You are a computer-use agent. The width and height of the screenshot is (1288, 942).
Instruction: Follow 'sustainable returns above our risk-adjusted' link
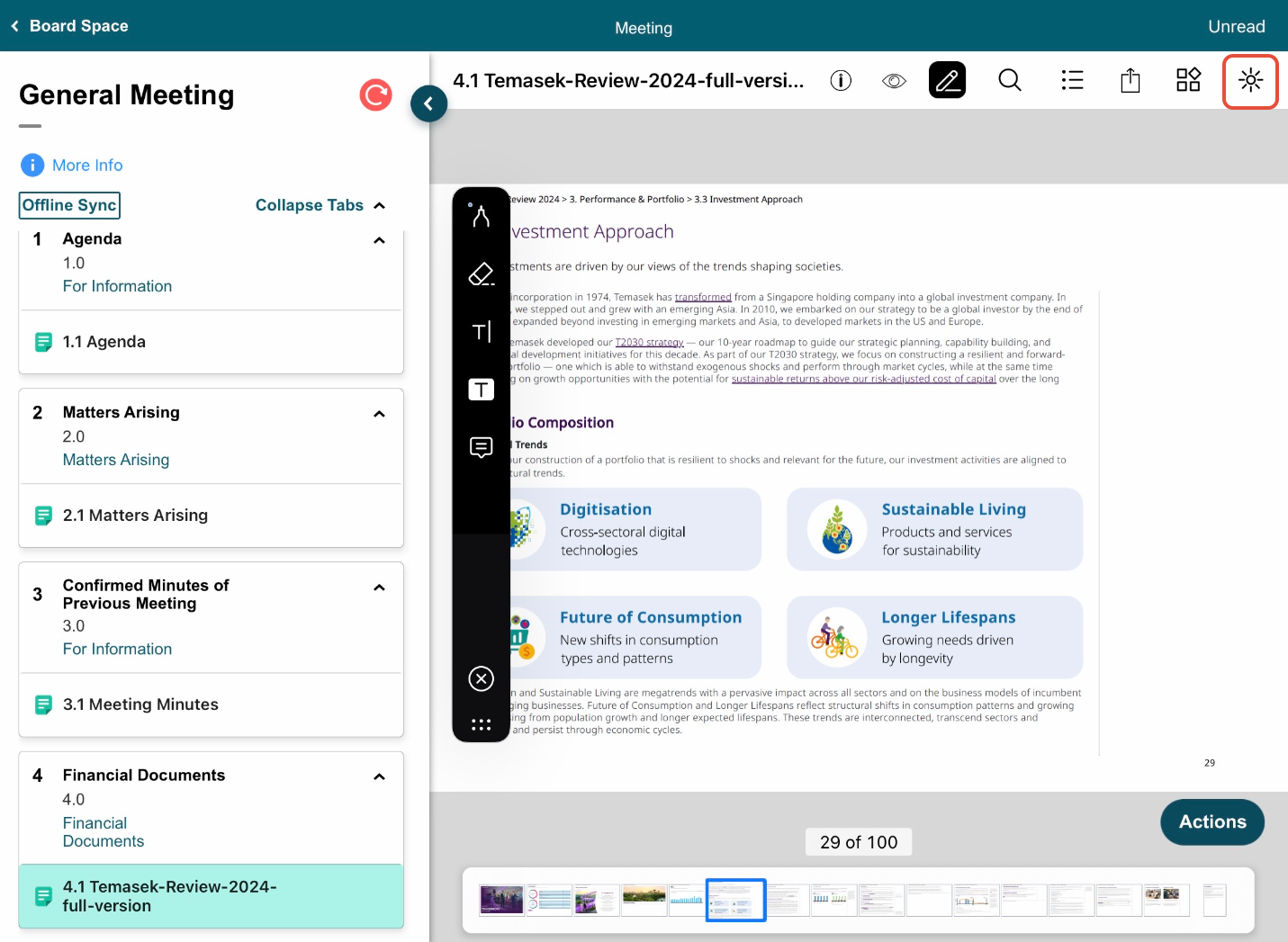pyautogui.click(x=864, y=379)
